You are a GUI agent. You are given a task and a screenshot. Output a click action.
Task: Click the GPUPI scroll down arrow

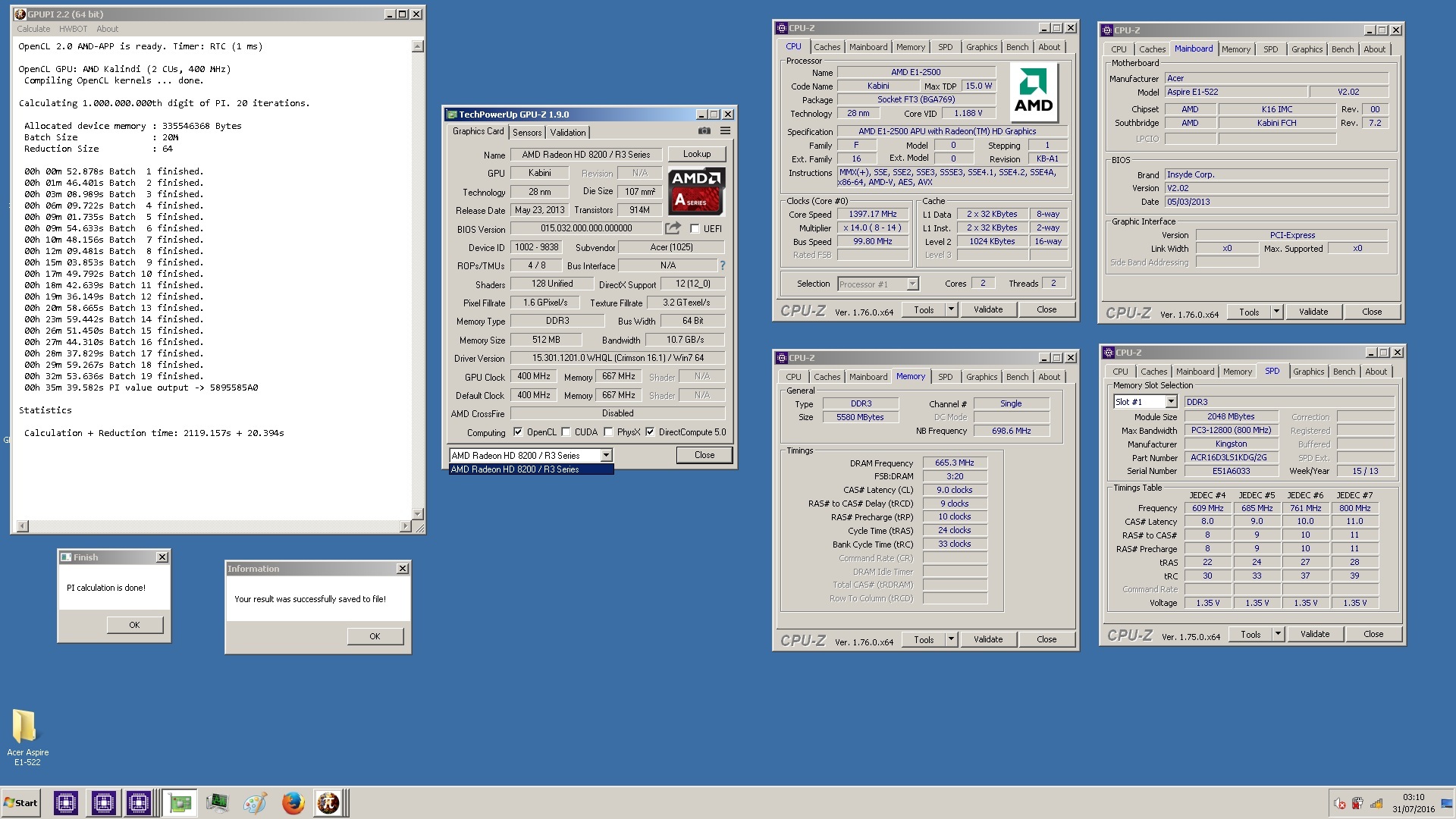click(x=417, y=513)
